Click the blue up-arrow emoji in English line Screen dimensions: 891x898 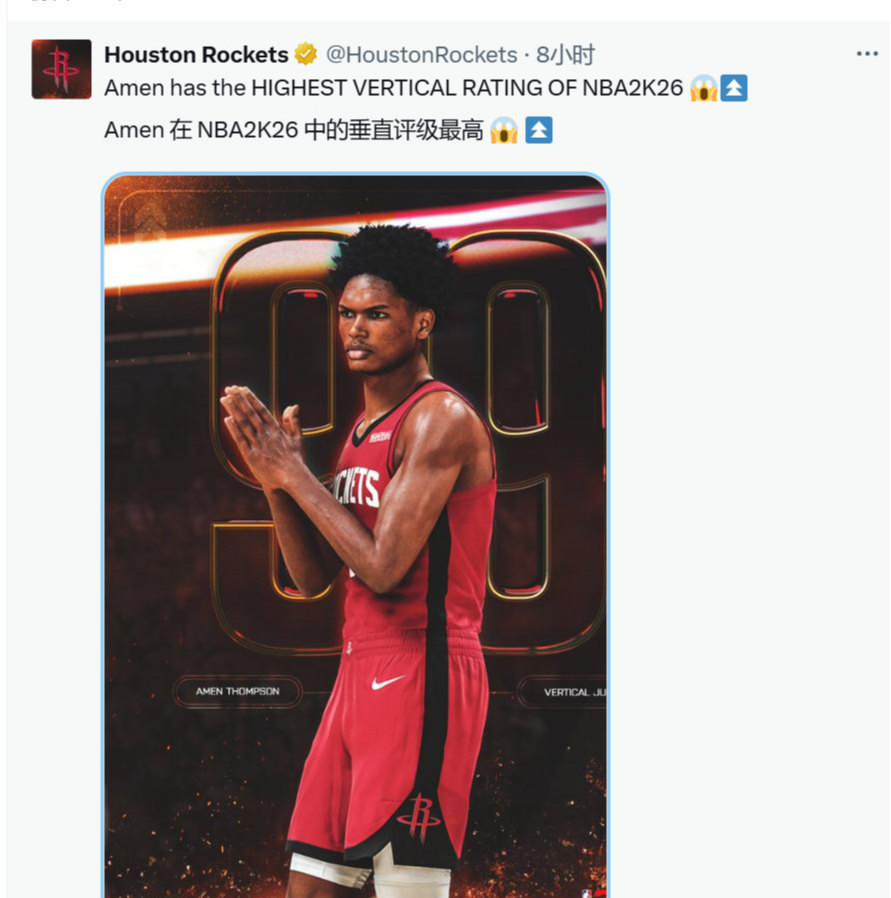coord(734,88)
